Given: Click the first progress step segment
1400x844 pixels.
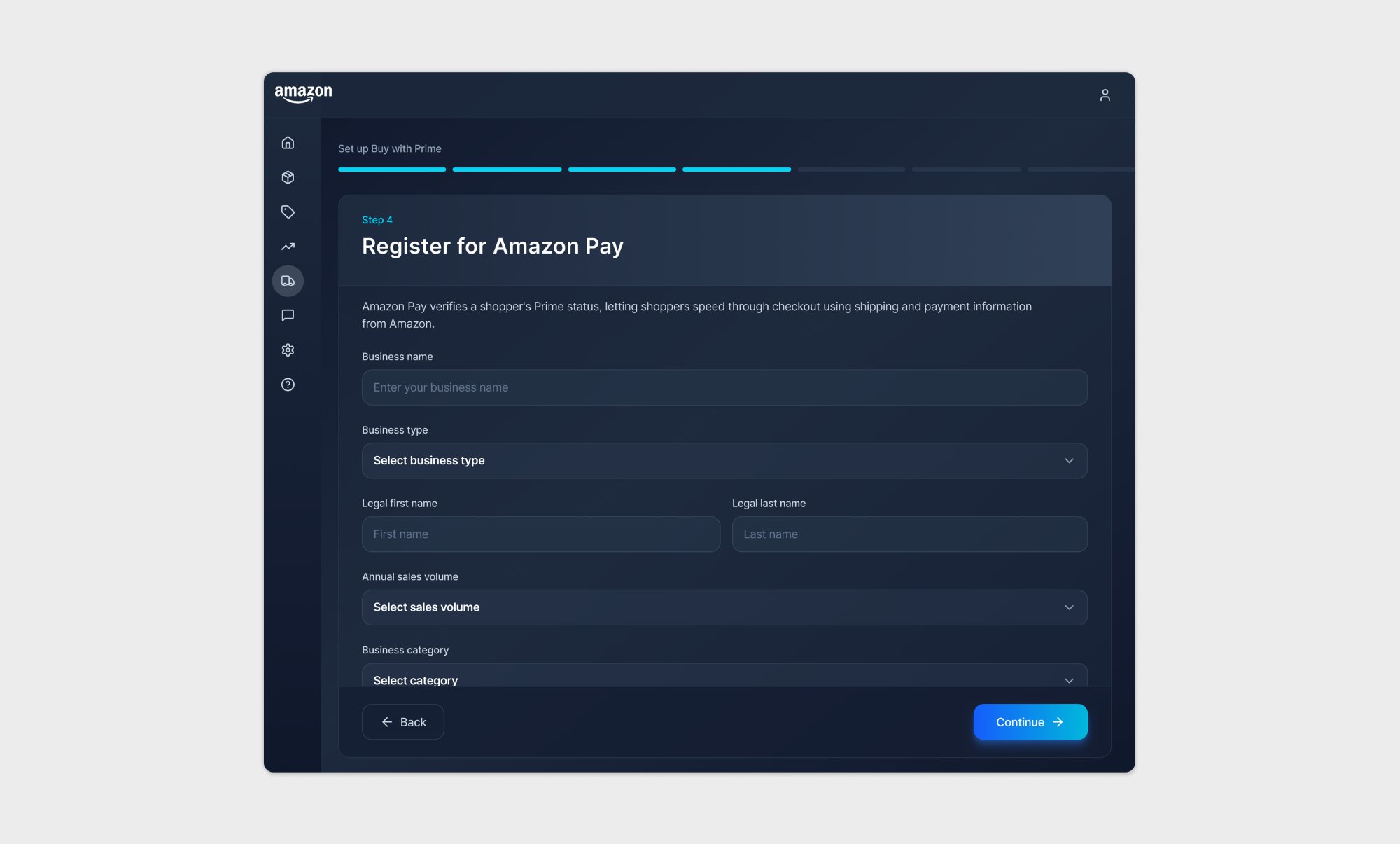Looking at the screenshot, I should tap(392, 170).
